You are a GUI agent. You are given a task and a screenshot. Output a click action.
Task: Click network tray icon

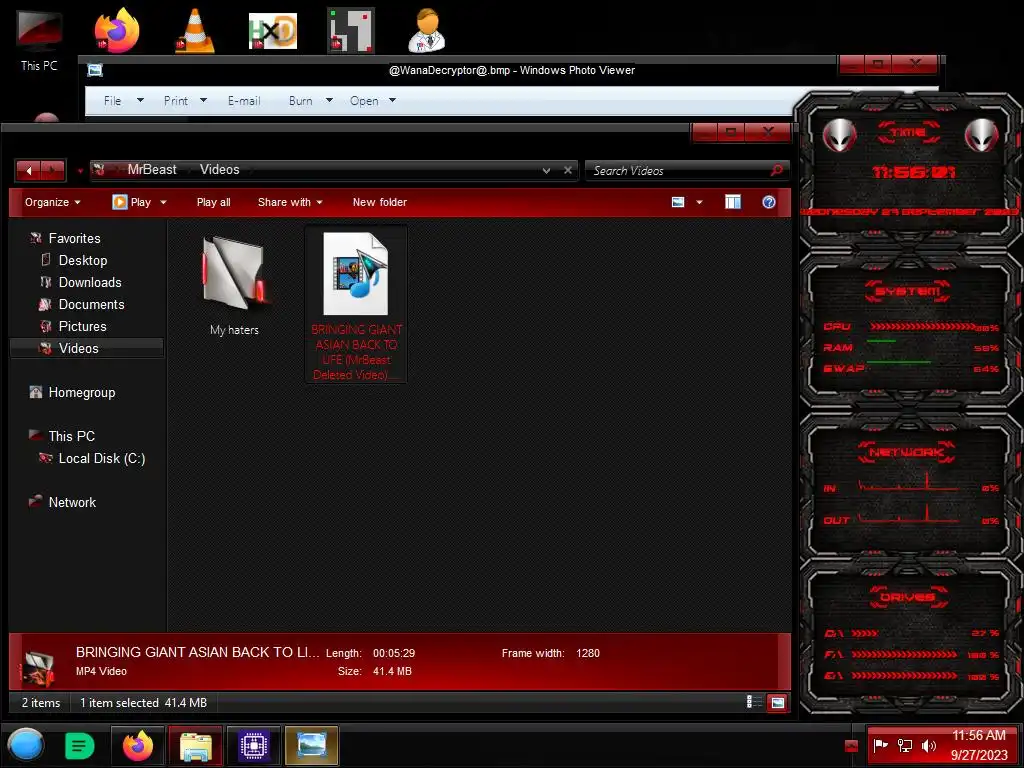click(x=904, y=745)
